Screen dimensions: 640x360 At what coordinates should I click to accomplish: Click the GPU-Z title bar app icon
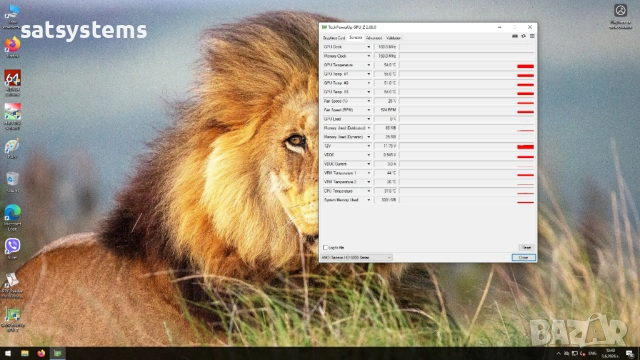(324, 27)
